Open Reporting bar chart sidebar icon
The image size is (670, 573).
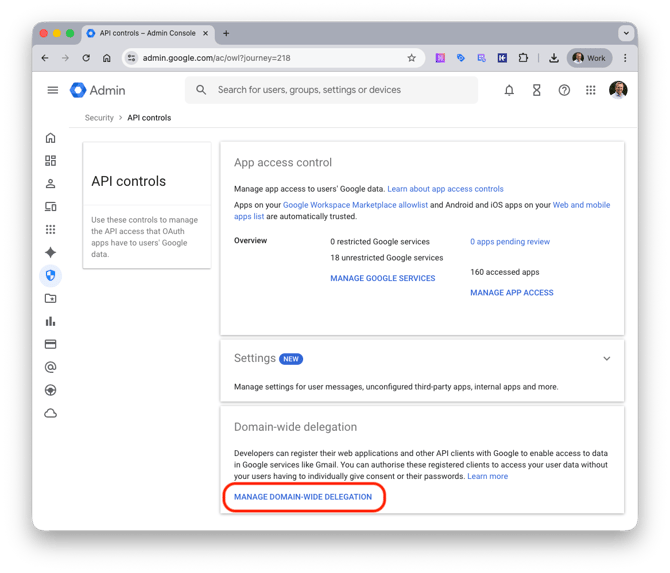coord(51,321)
